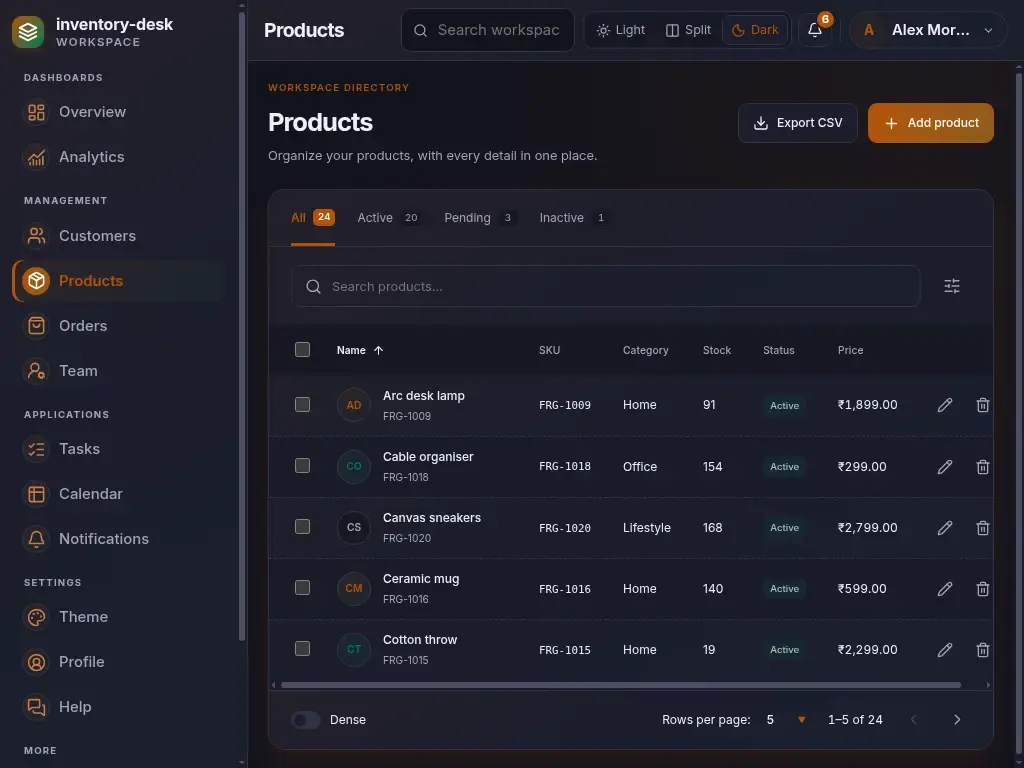
Task: Switch to the Pending tab
Action: [480, 217]
